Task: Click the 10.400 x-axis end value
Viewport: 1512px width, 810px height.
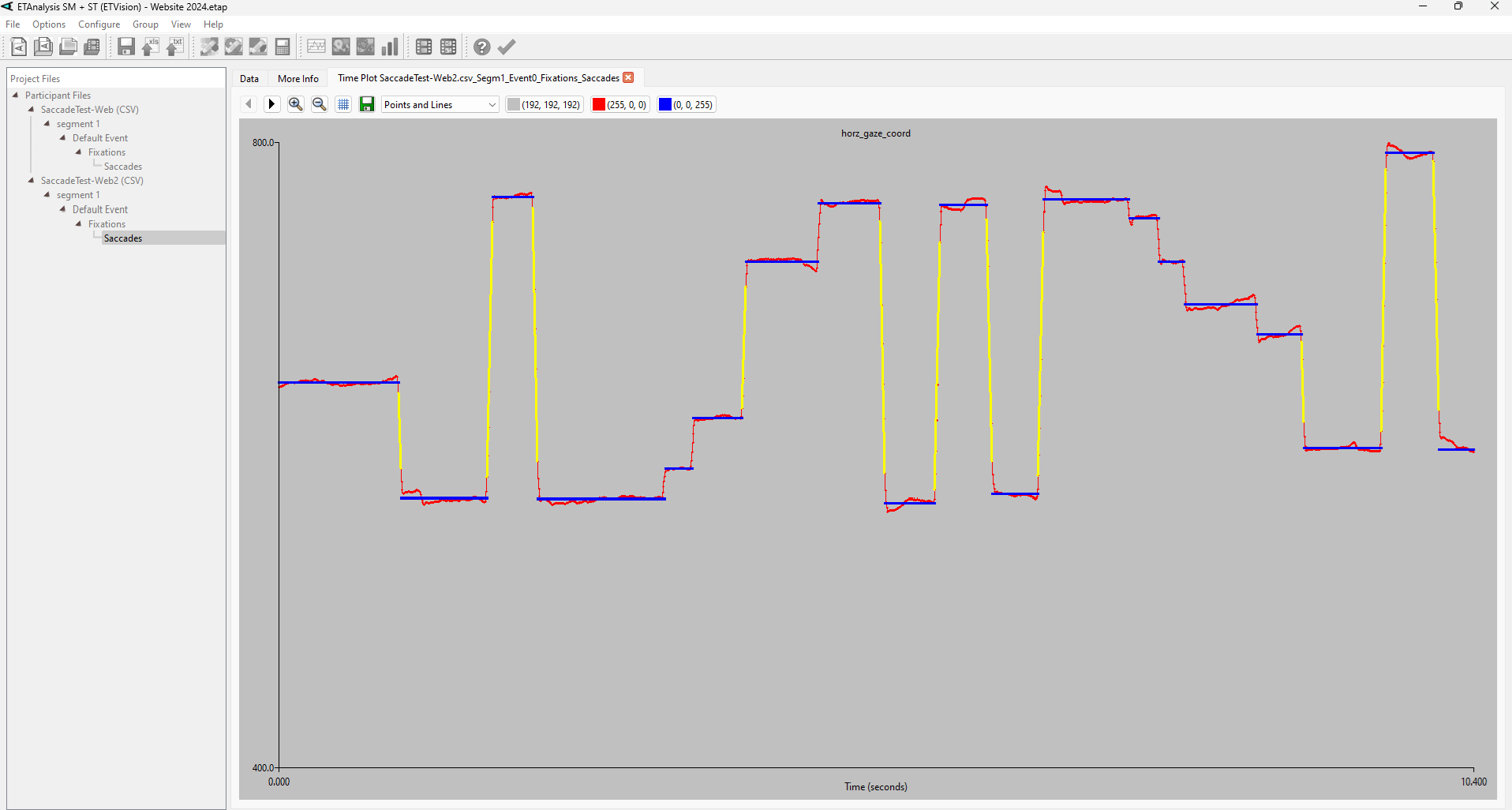Action: [x=1473, y=782]
